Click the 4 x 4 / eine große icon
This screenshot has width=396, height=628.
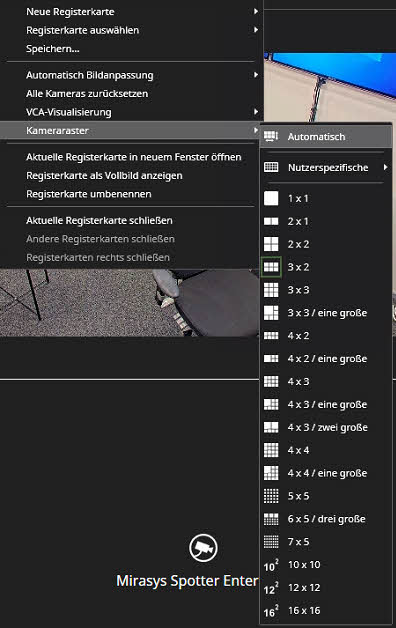coord(271,473)
